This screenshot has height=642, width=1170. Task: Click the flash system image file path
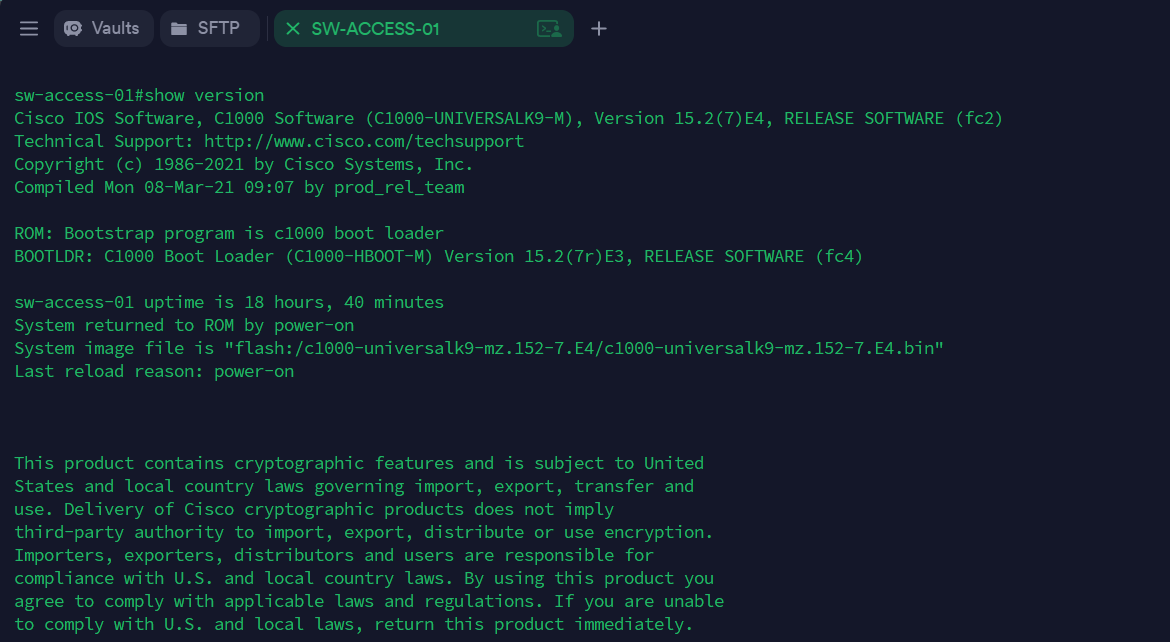click(584, 348)
